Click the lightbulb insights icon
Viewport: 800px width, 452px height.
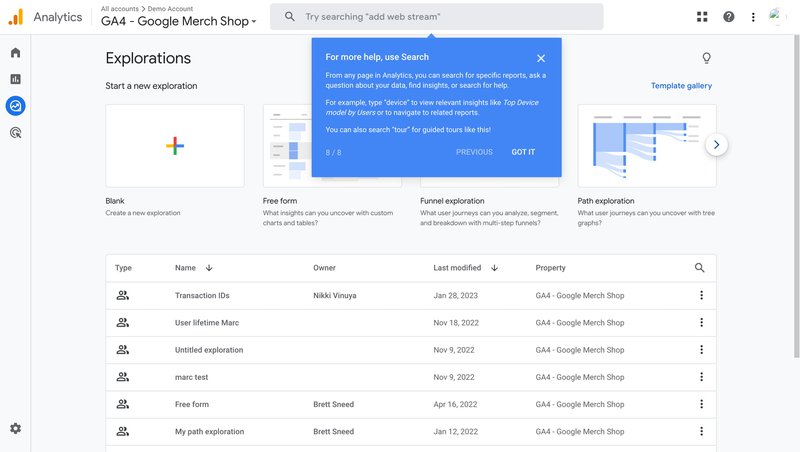pos(707,59)
